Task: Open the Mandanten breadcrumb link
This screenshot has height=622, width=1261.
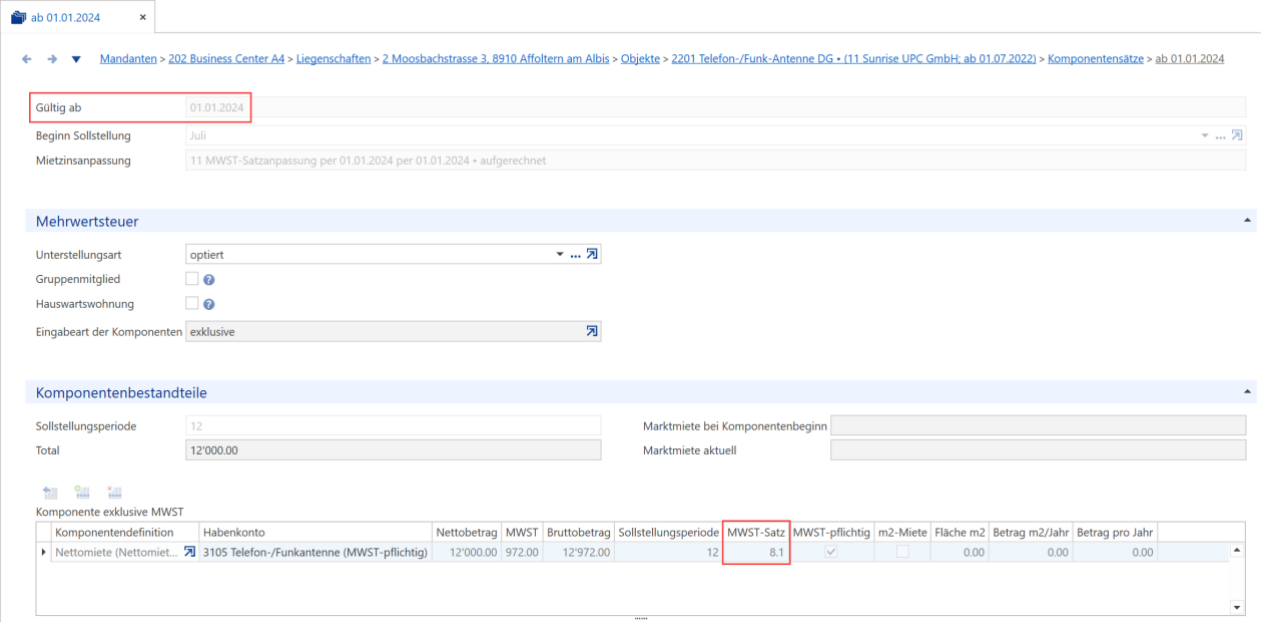Action: pyautogui.click(x=128, y=59)
